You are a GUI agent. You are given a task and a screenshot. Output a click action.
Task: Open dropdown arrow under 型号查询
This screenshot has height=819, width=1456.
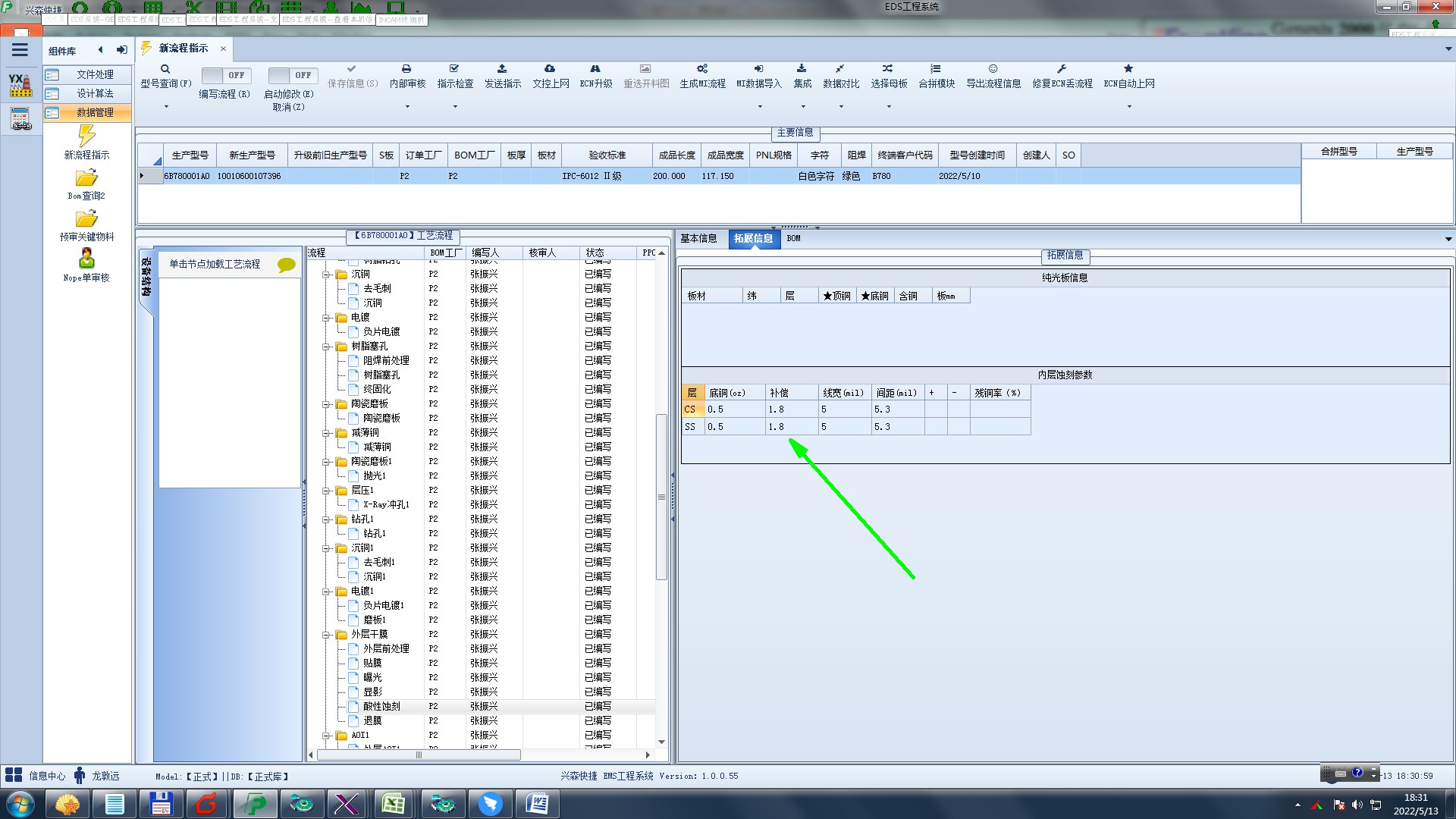pyautogui.click(x=166, y=107)
